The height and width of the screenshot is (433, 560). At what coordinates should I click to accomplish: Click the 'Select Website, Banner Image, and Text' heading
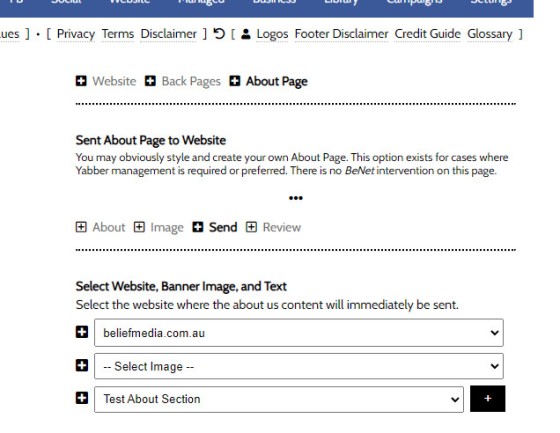click(181, 286)
